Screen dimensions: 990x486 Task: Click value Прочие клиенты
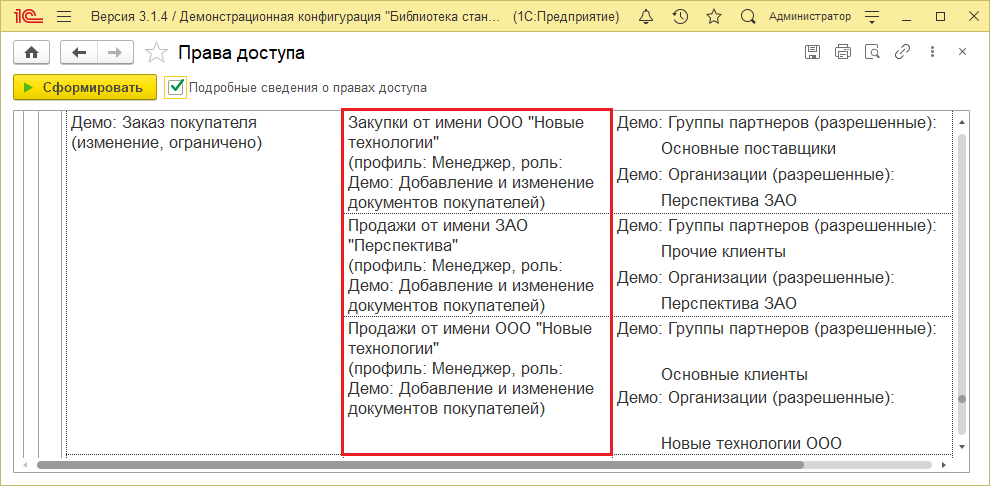click(x=724, y=252)
